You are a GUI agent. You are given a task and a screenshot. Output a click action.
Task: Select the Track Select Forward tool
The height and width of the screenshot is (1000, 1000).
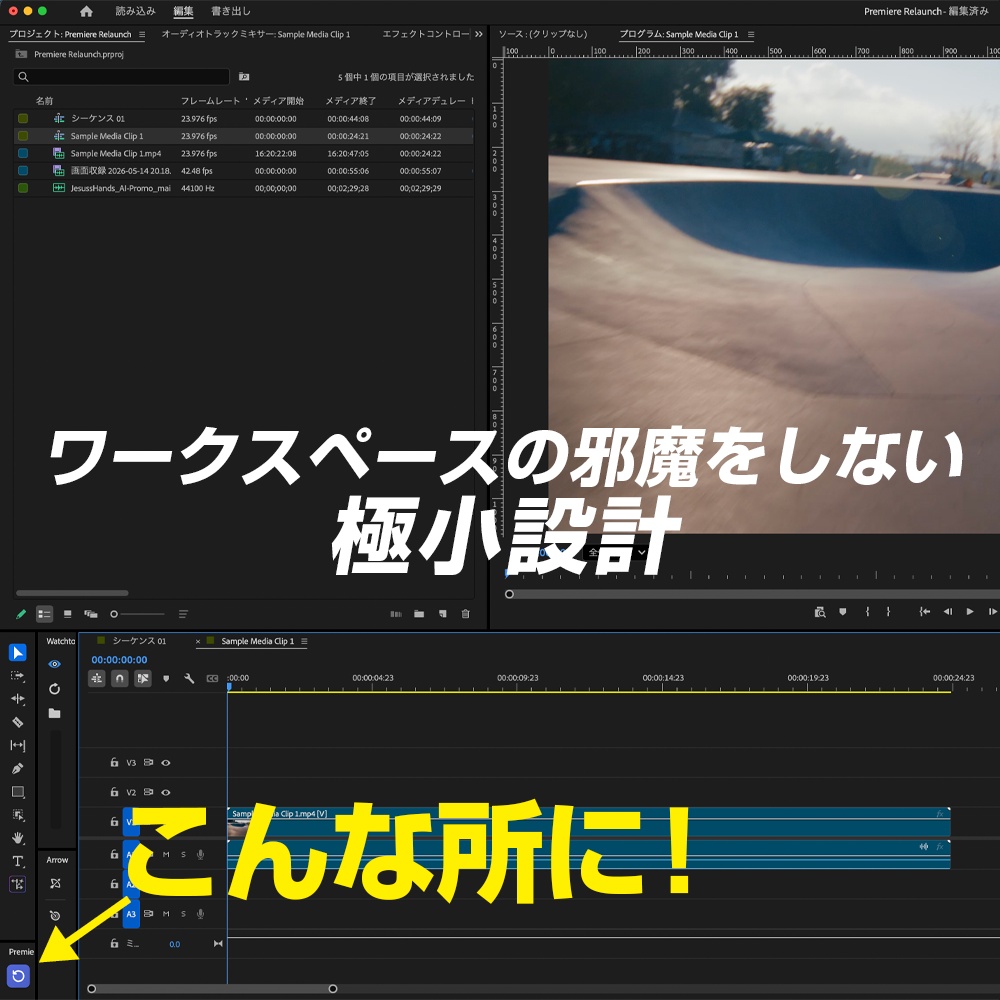point(18,675)
